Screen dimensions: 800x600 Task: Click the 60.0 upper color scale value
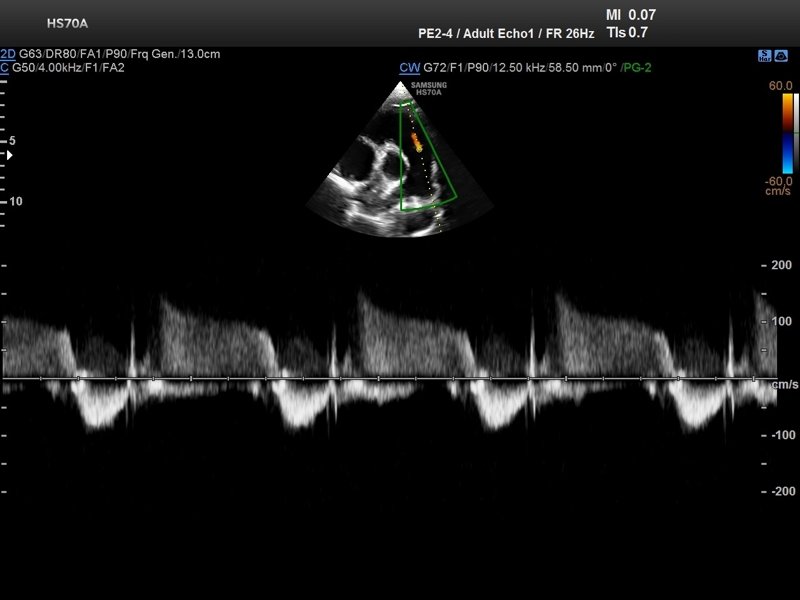781,87
